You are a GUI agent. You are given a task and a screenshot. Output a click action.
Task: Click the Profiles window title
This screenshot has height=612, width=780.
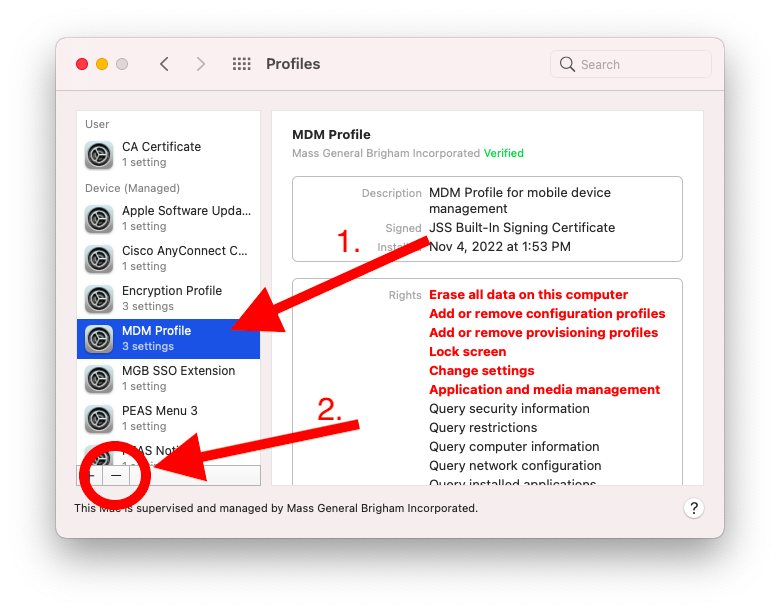click(x=293, y=64)
